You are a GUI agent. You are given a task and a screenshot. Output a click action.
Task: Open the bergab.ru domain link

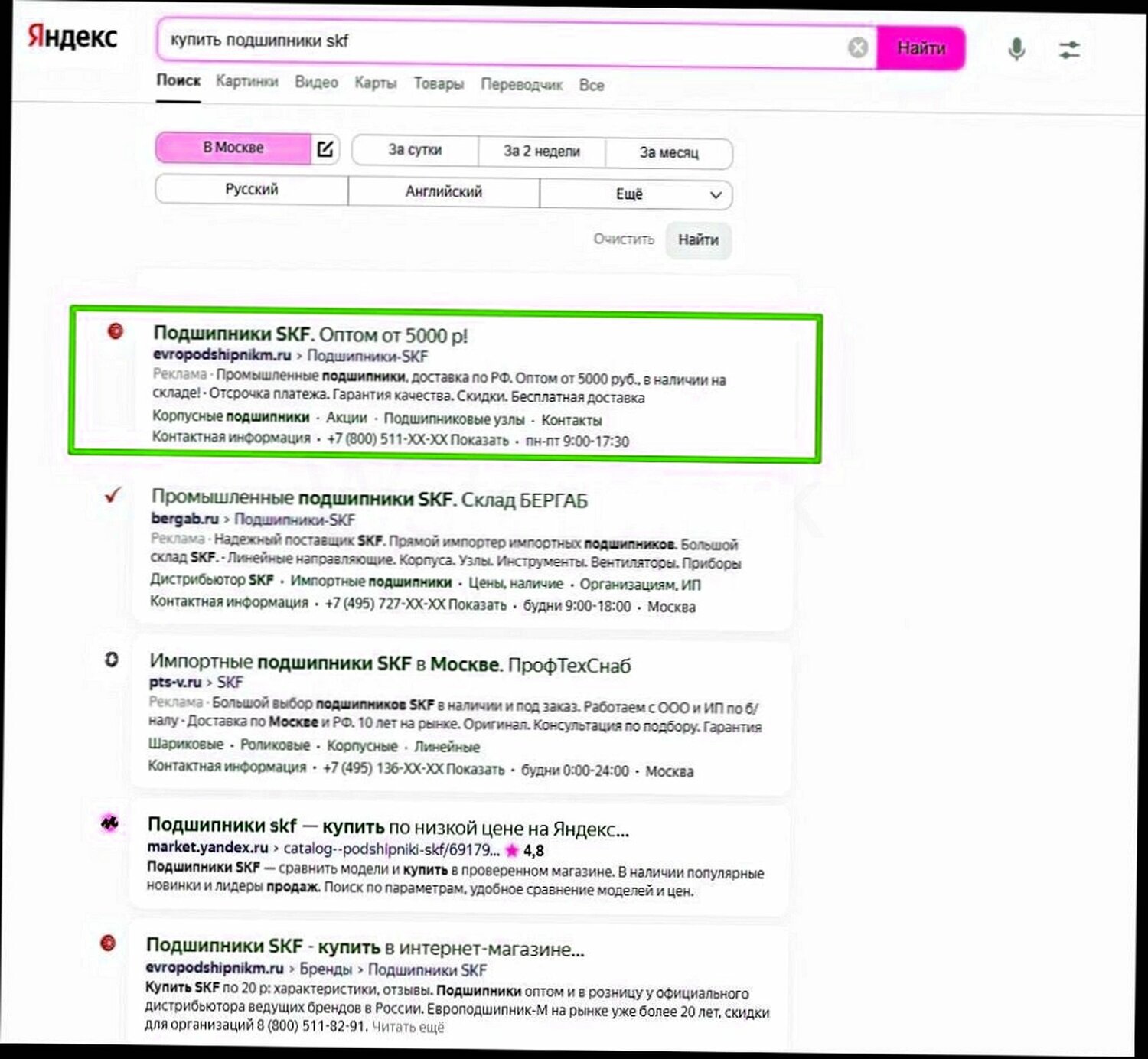[185, 519]
